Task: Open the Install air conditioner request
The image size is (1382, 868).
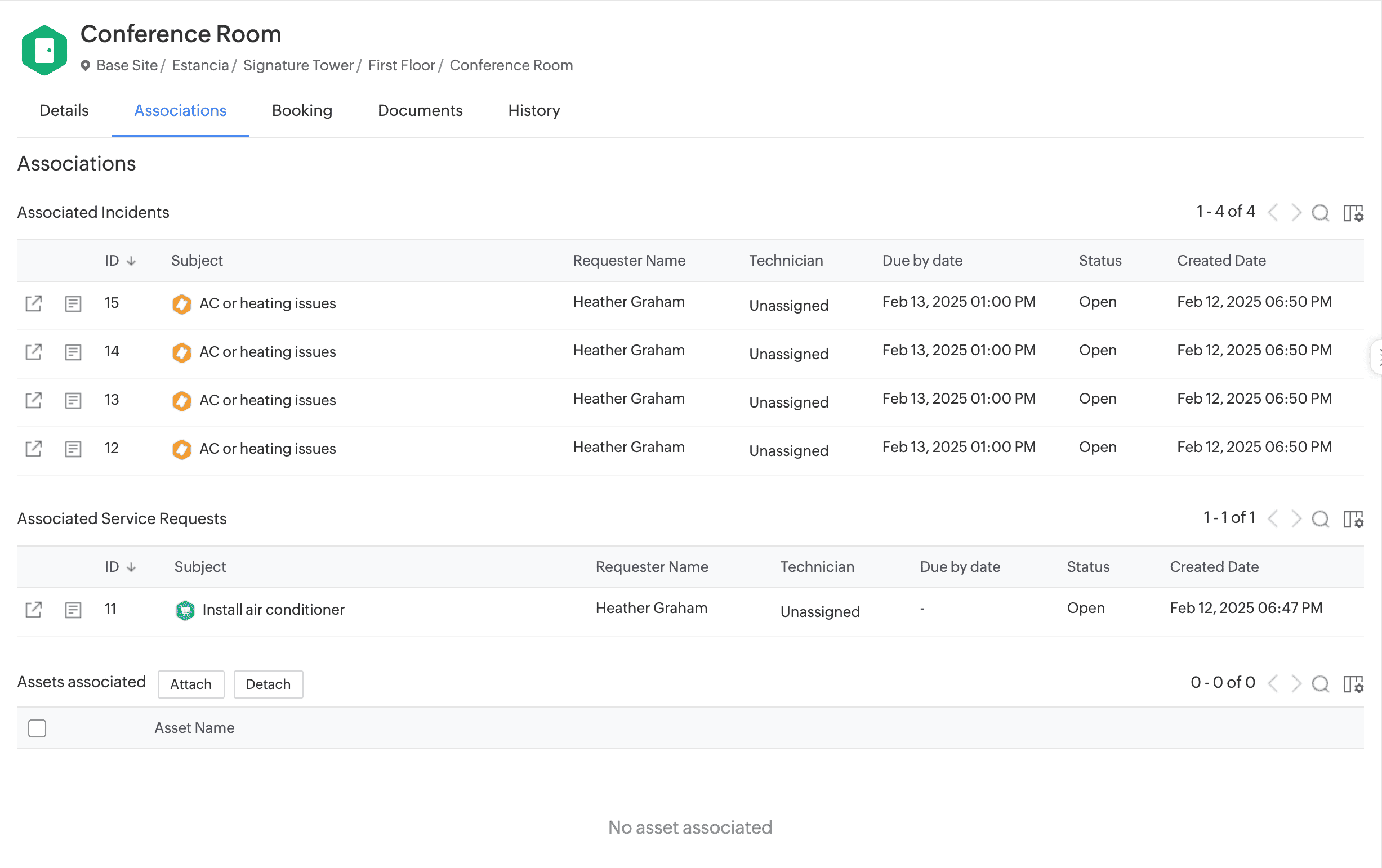Action: (x=273, y=609)
